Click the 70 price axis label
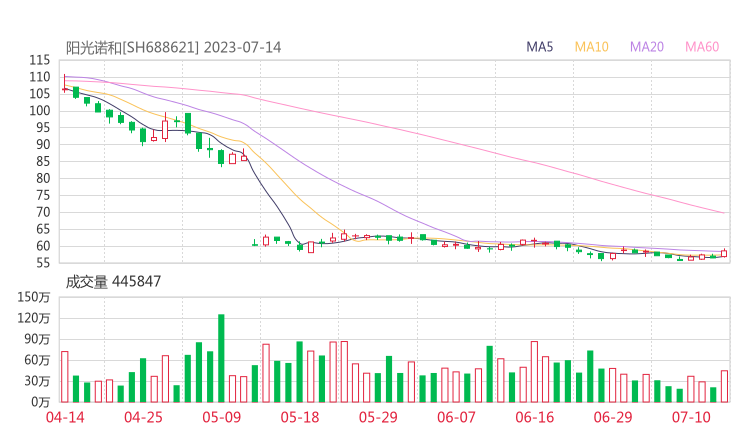 [43, 212]
